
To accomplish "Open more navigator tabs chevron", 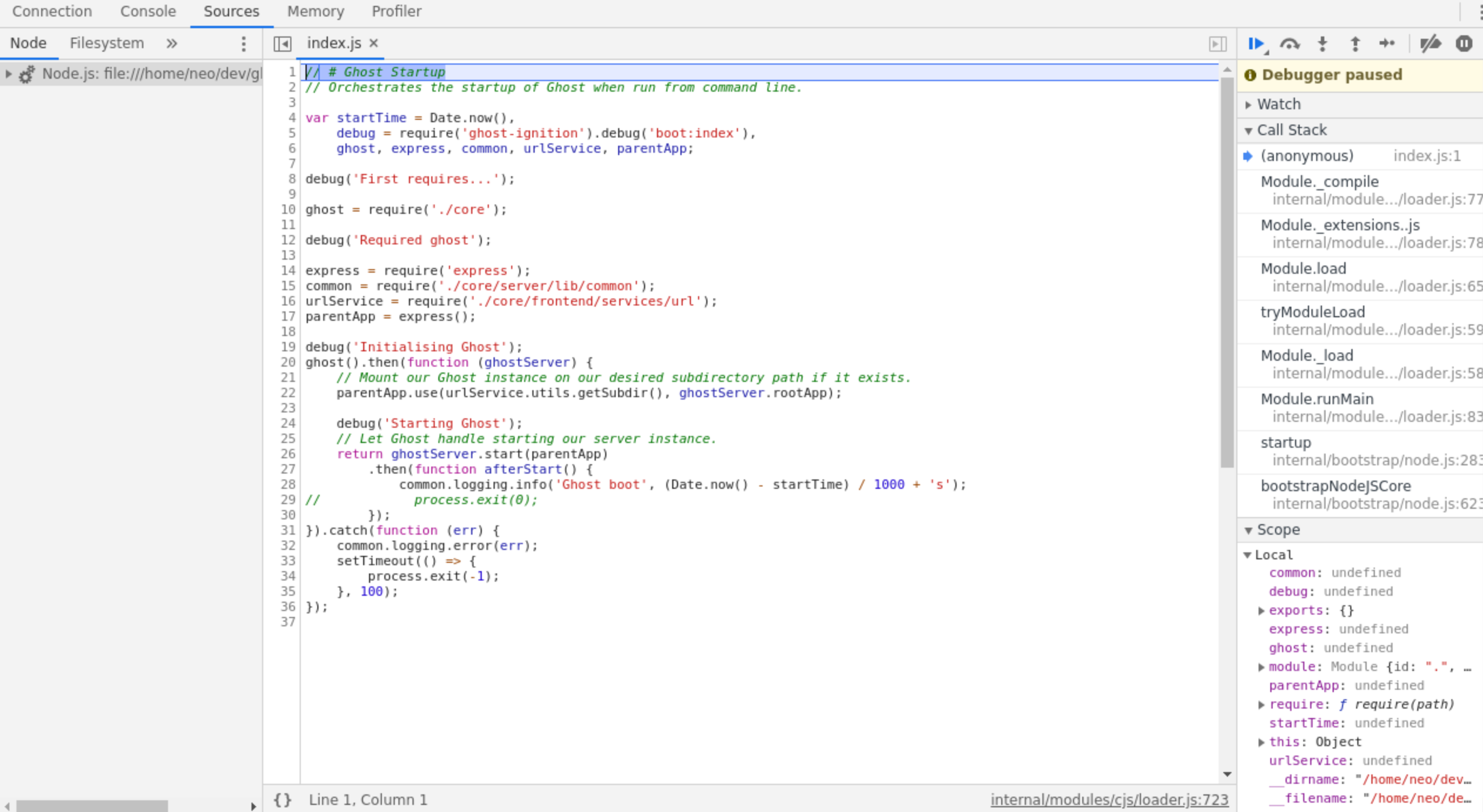I will pyautogui.click(x=172, y=43).
